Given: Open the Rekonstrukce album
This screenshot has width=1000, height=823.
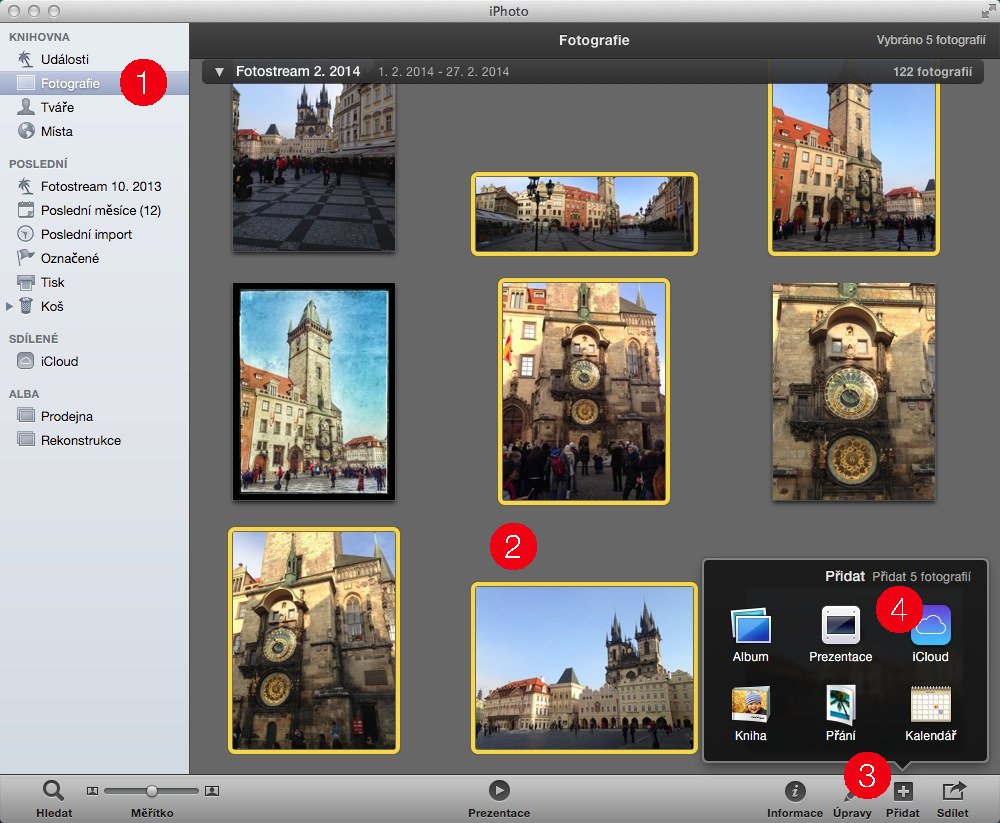Looking at the screenshot, I should (x=80, y=440).
